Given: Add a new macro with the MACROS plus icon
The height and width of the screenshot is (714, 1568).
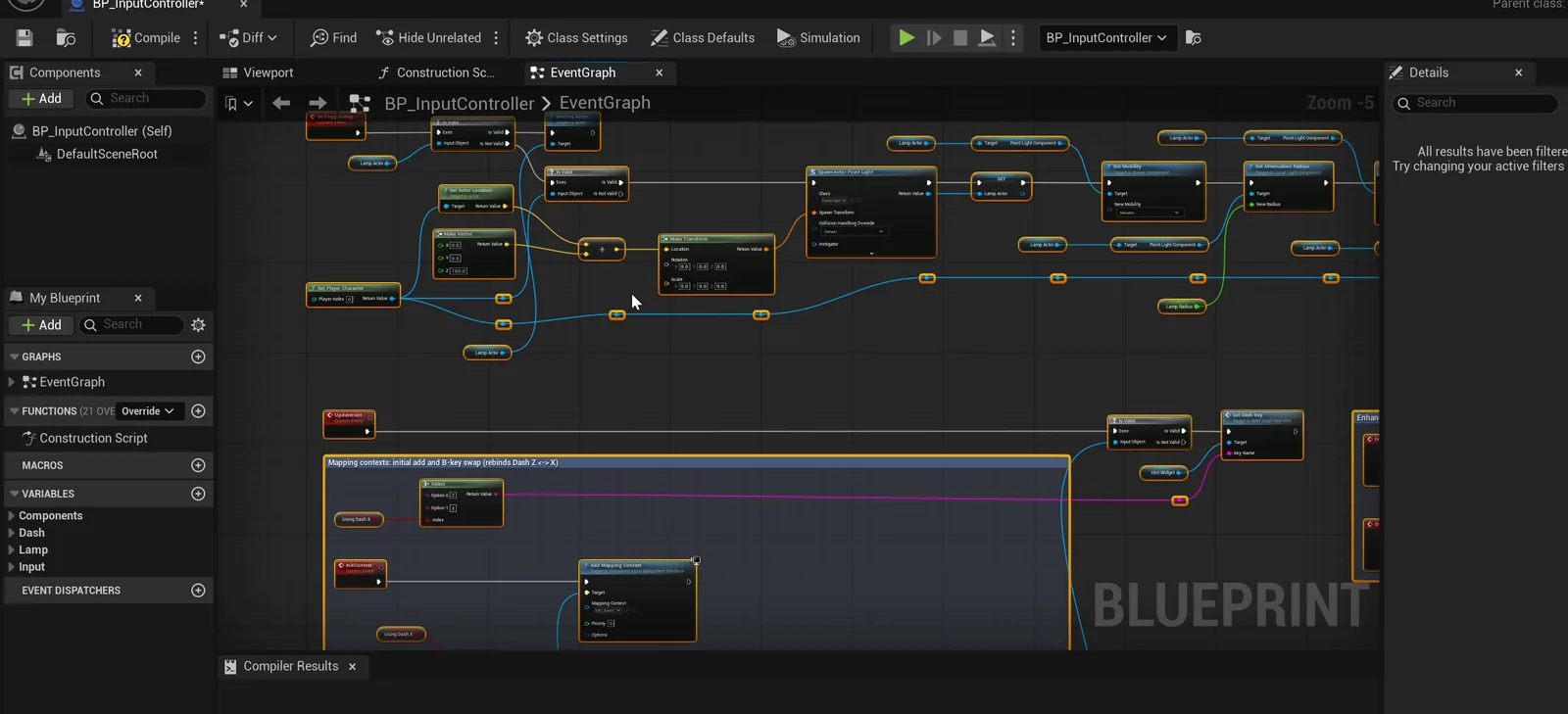Looking at the screenshot, I should (198, 465).
